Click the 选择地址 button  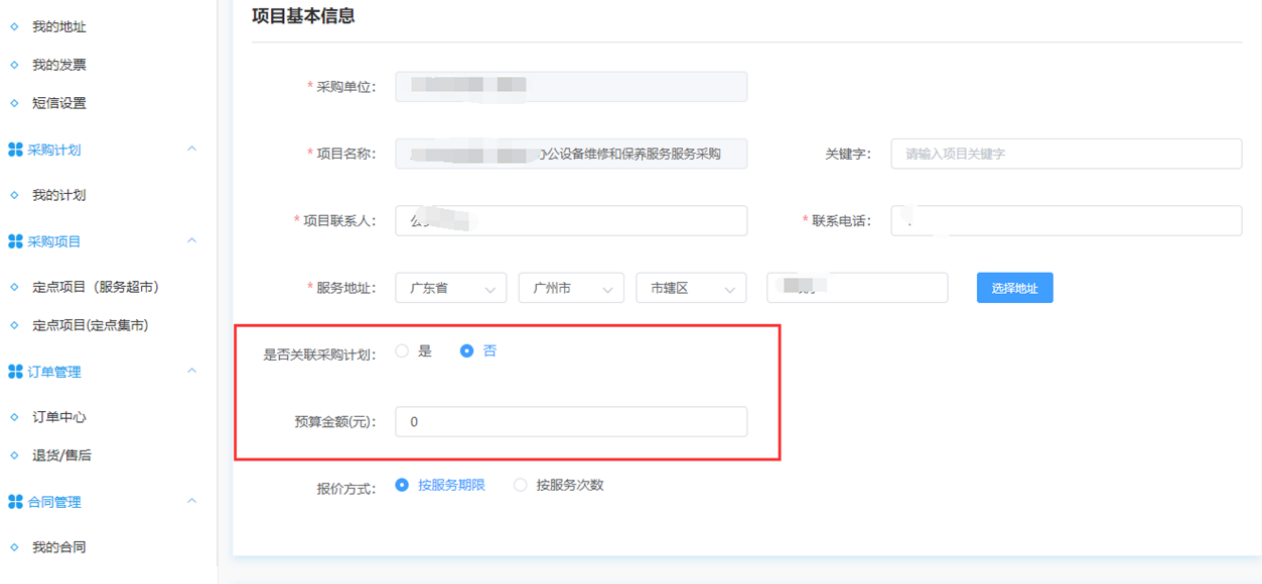point(1014,288)
